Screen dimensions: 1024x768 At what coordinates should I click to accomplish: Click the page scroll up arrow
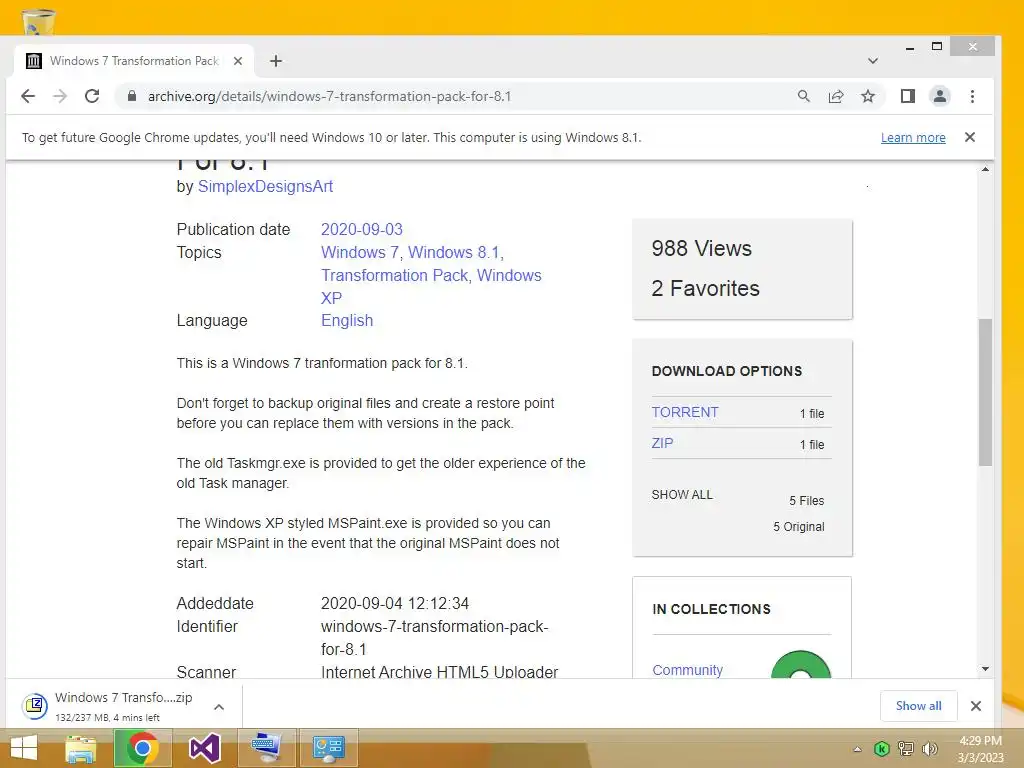pos(985,169)
